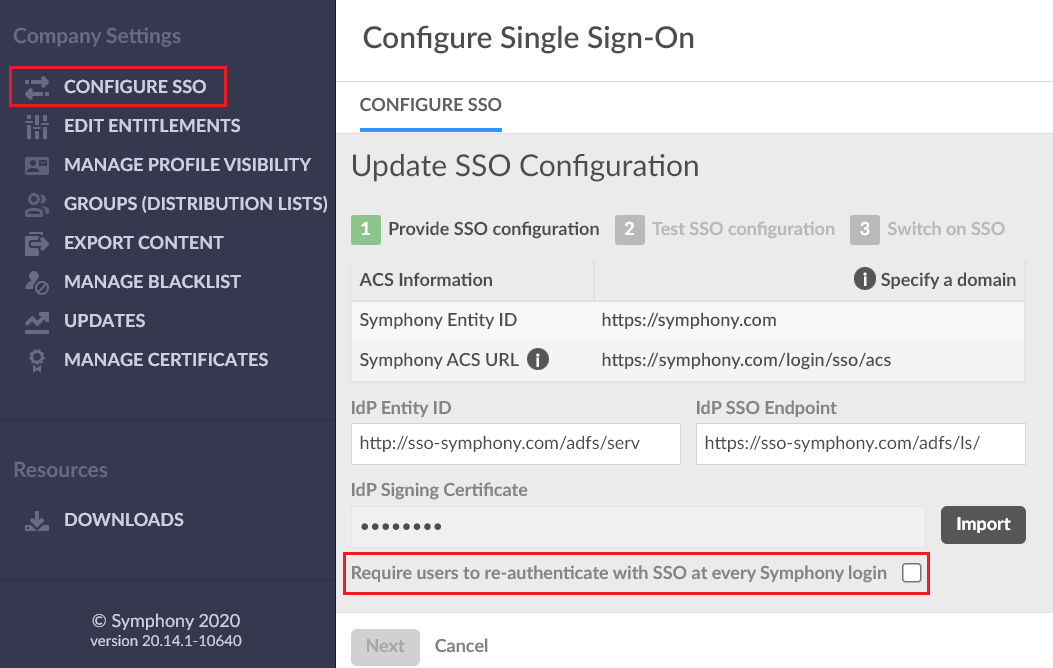
Task: Click the Manage Blacklist user icon
Action: click(37, 282)
